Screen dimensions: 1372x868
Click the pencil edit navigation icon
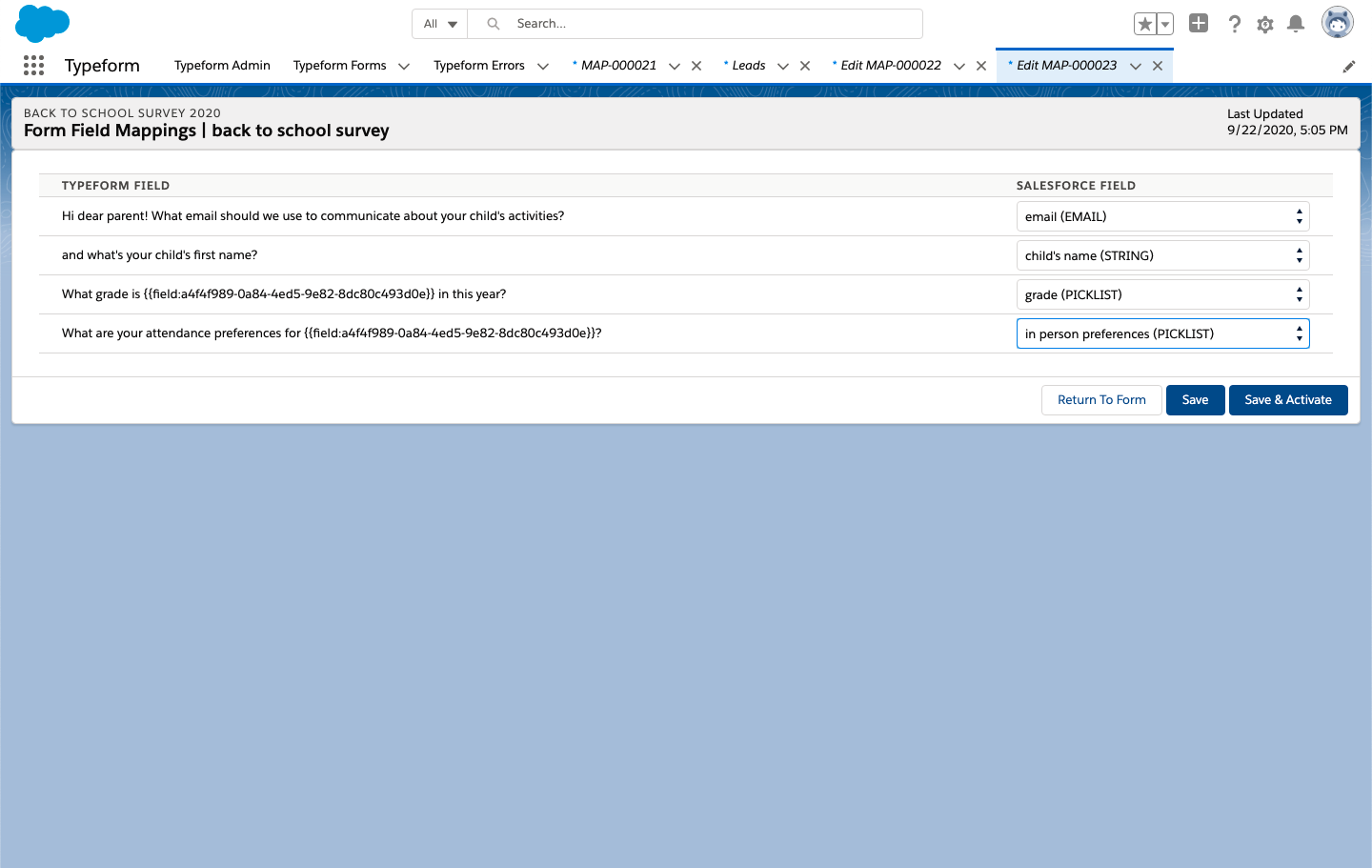coord(1349,67)
